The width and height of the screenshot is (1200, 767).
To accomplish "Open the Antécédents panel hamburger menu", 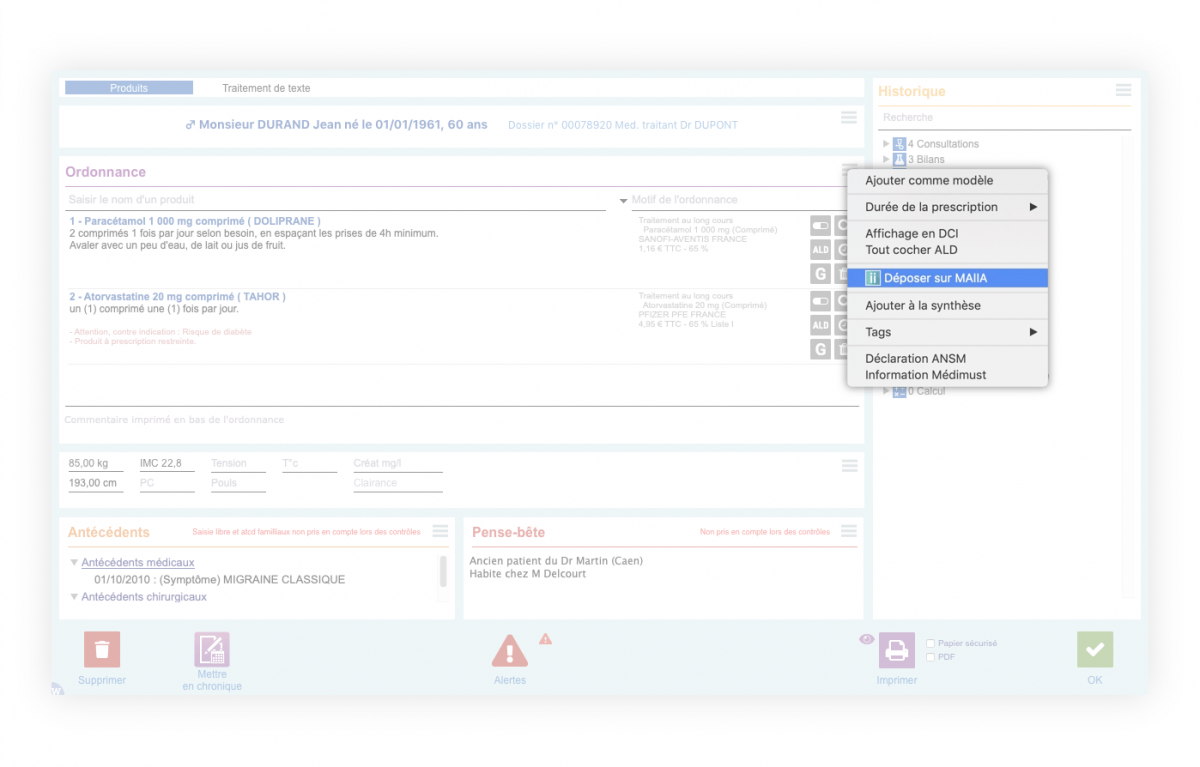I will 440,531.
